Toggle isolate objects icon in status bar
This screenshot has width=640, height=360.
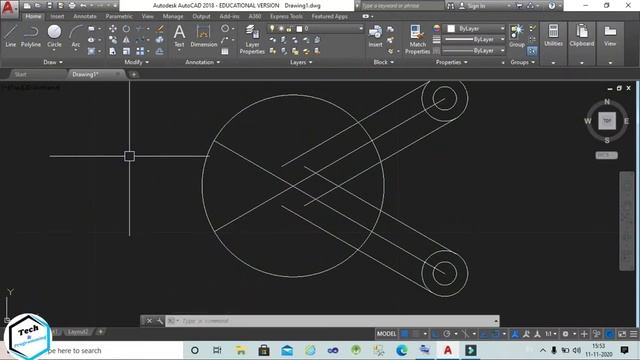click(x=597, y=334)
